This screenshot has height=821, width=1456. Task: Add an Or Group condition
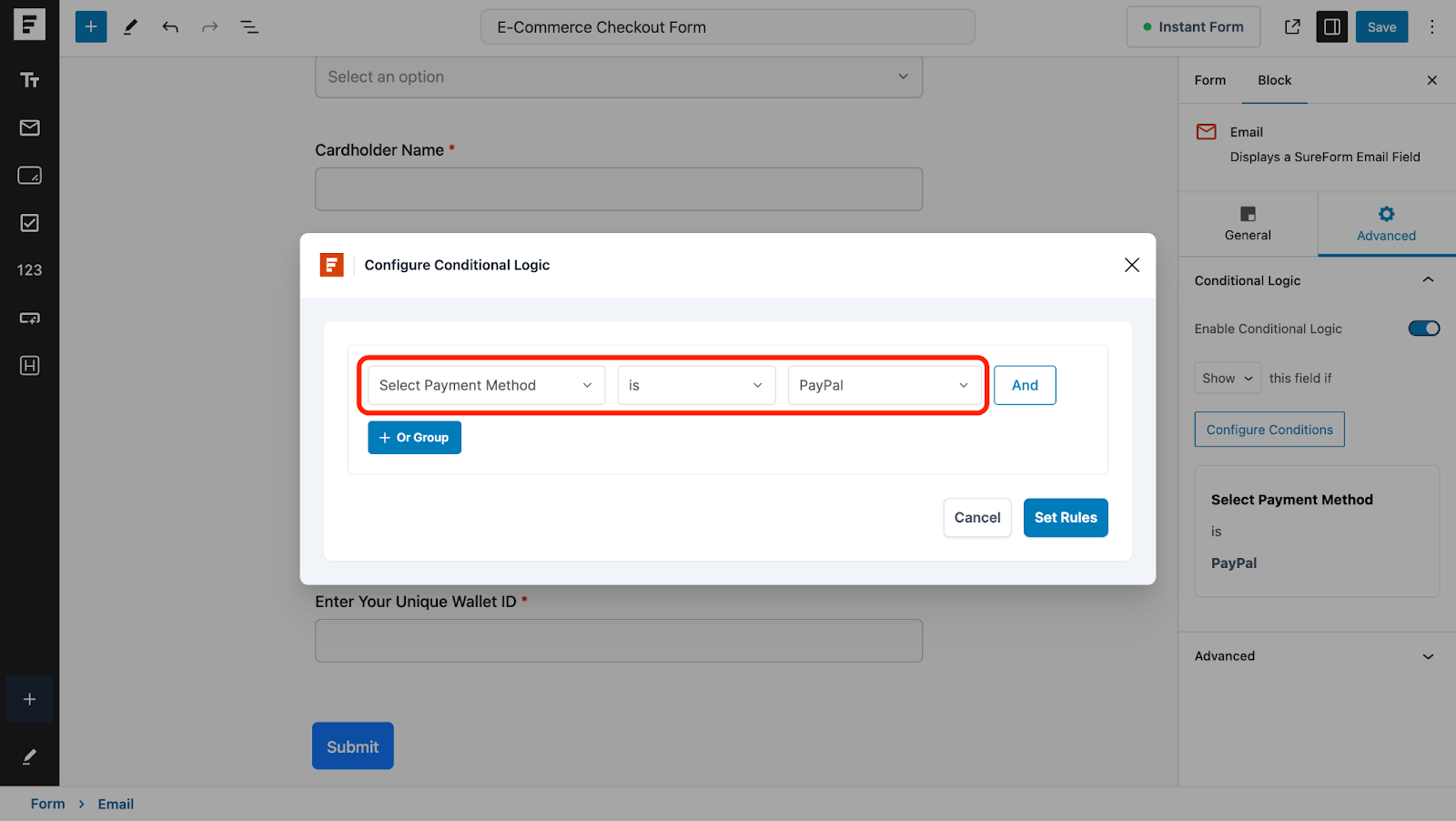click(x=414, y=438)
